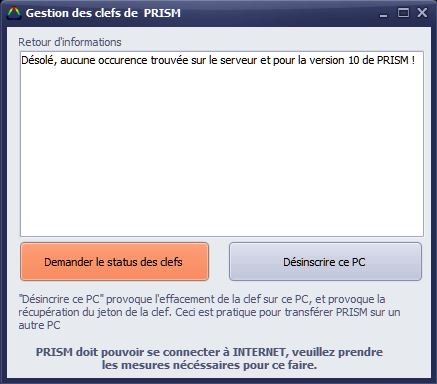
Task: Click the quoted "Désincrire ce PC" explanation text
Action: (61, 299)
